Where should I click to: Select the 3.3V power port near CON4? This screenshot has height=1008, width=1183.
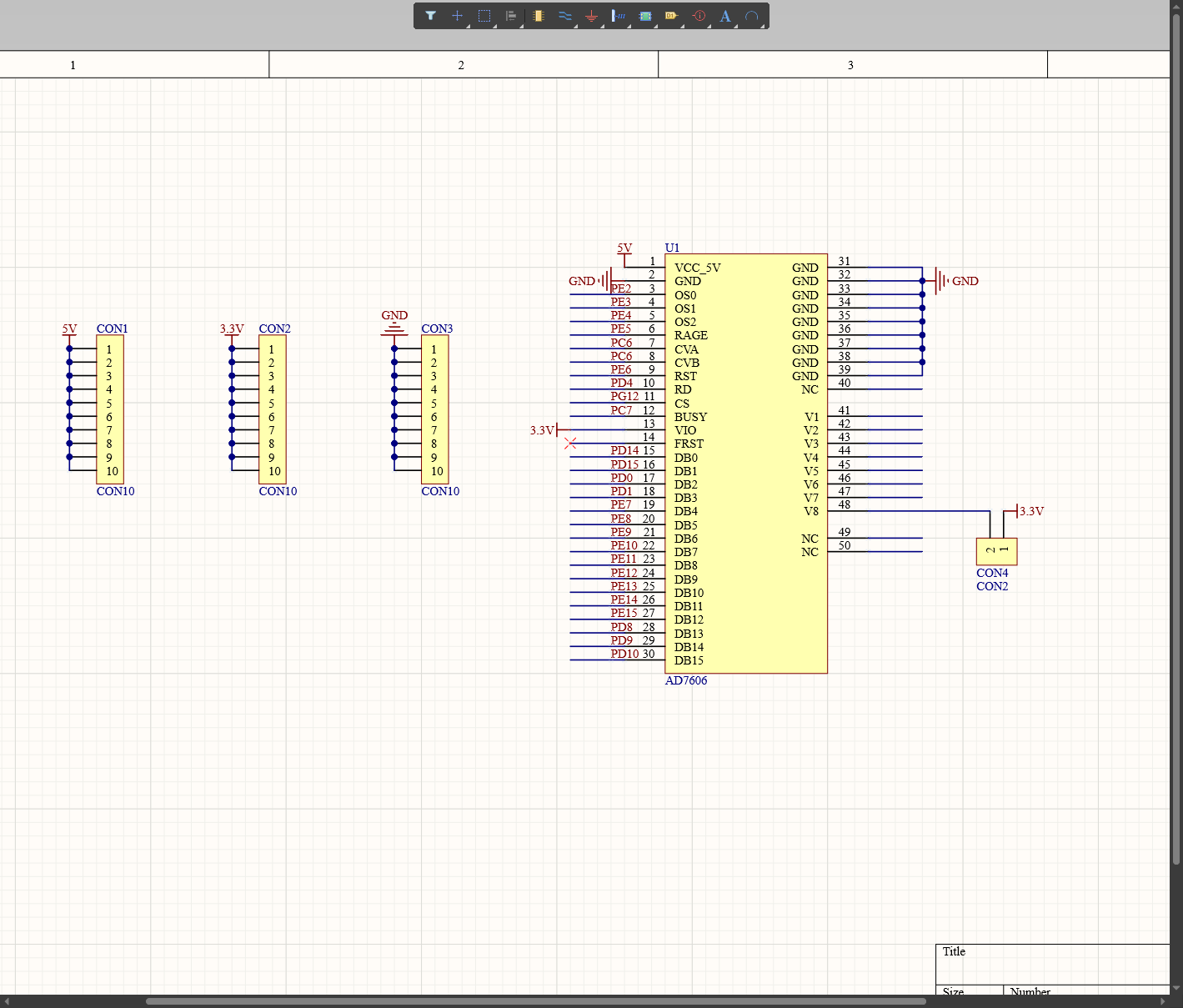coord(1025,511)
